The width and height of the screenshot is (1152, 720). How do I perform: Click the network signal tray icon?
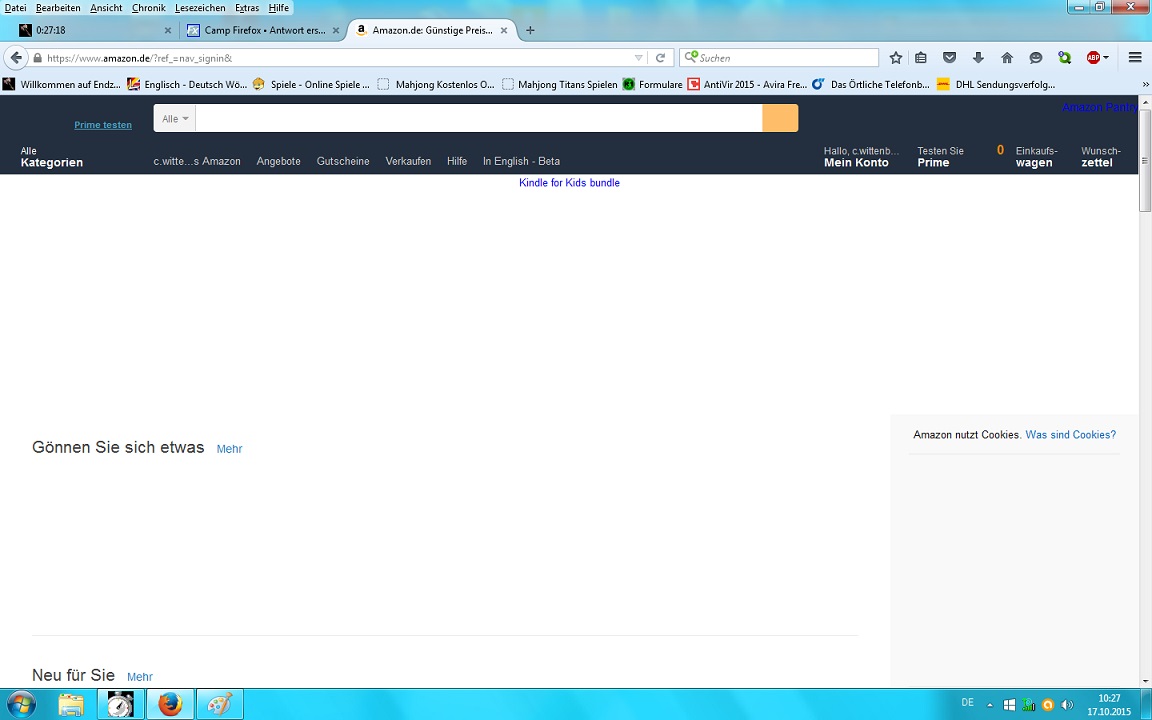[1029, 705]
